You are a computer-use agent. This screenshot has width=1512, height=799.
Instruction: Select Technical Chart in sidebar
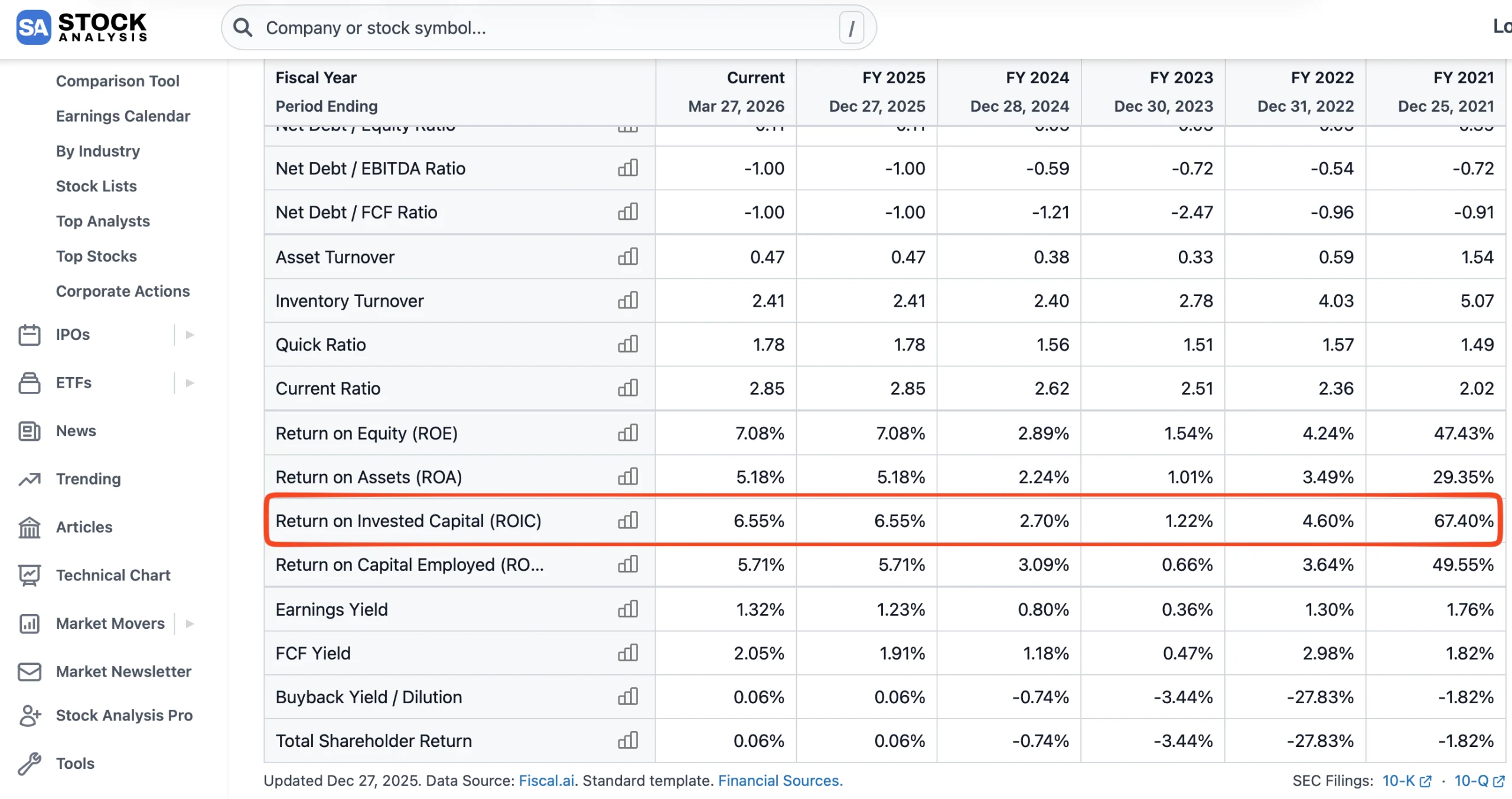point(113,575)
